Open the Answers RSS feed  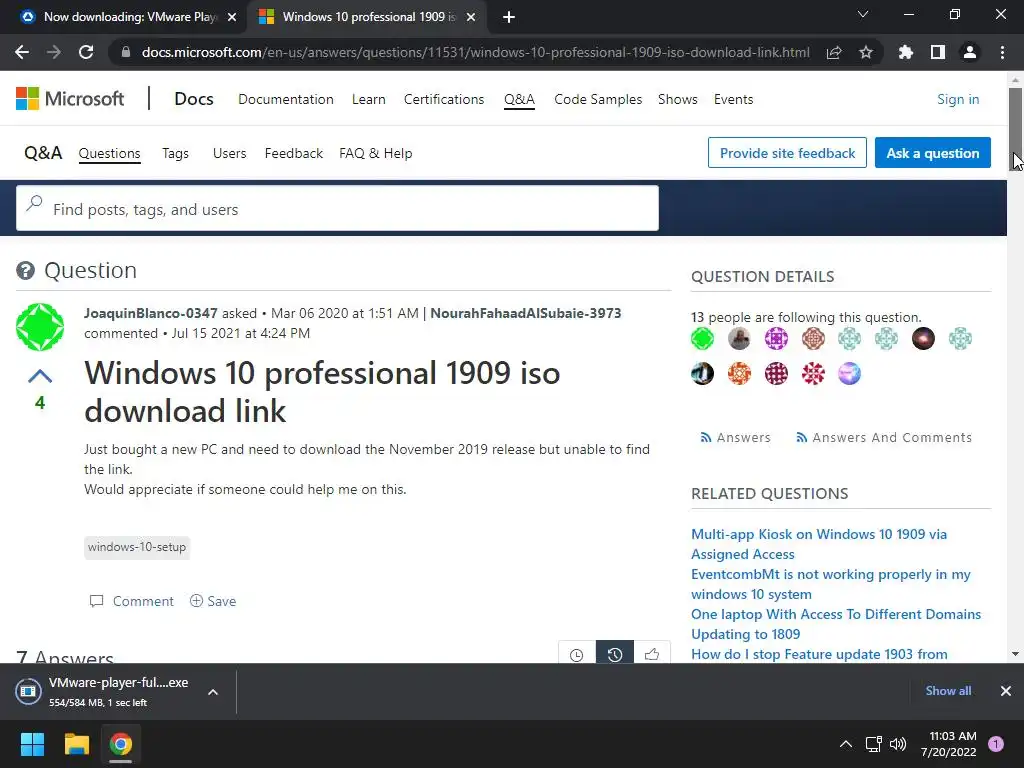pos(735,438)
